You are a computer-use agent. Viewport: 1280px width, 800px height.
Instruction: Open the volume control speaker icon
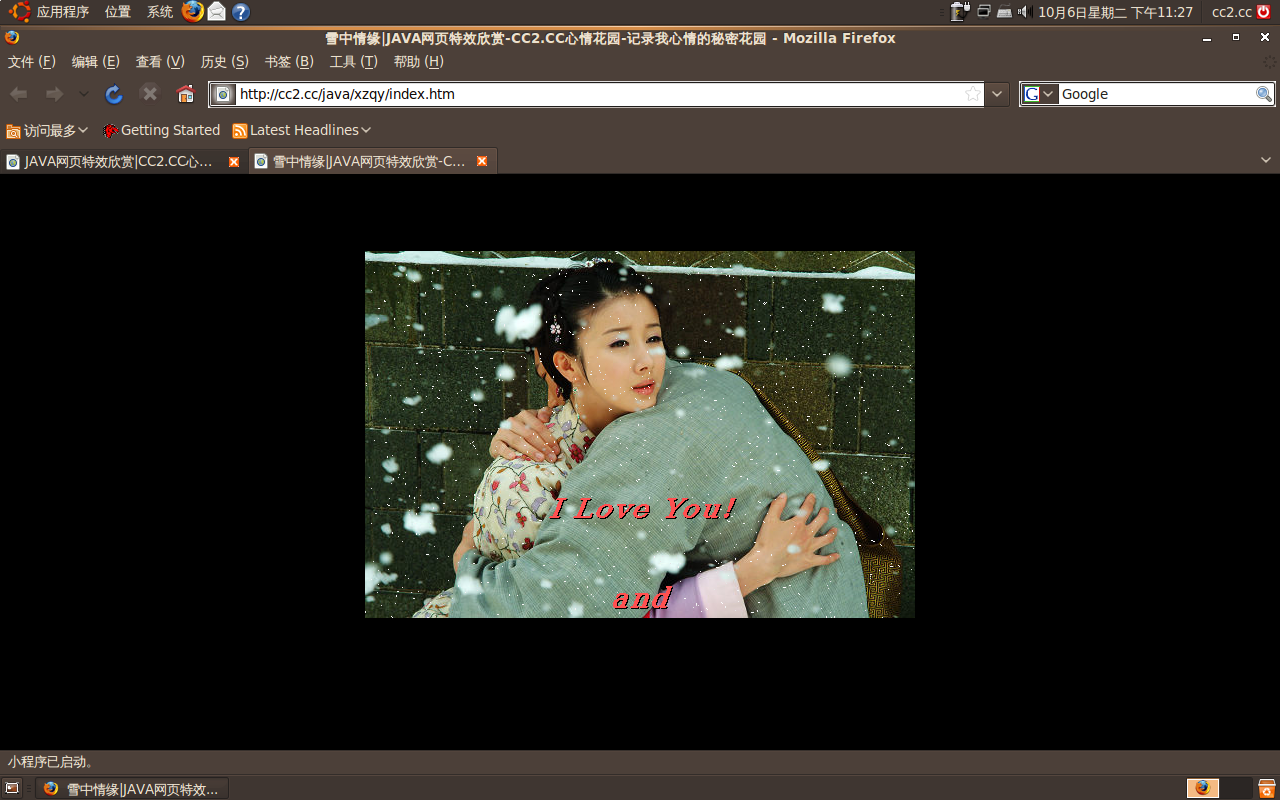[1024, 12]
